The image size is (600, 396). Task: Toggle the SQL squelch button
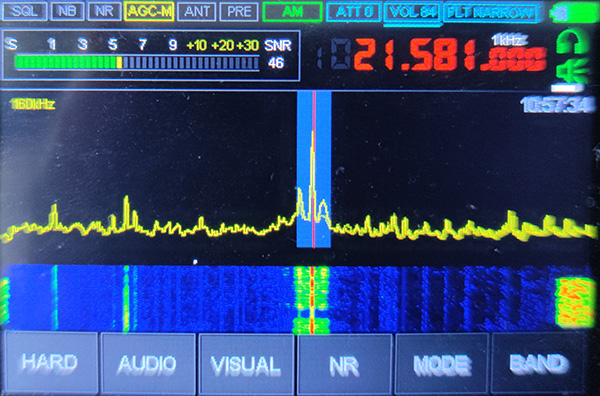coord(24,11)
